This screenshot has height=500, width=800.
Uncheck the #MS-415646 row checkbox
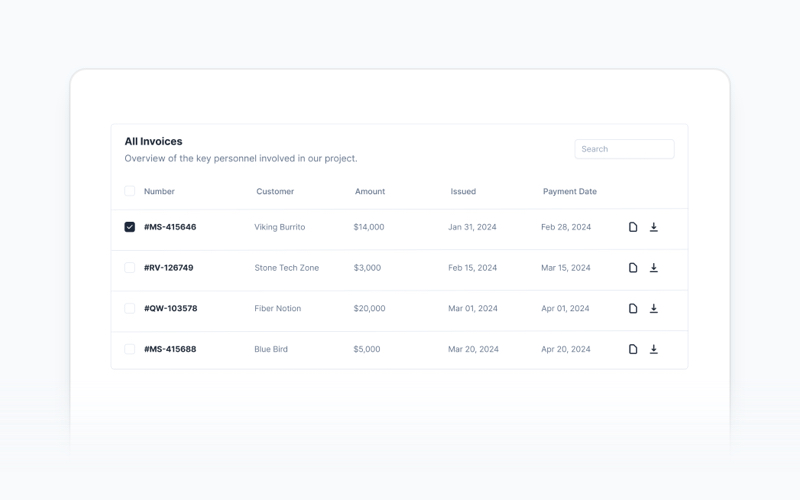(x=130, y=227)
